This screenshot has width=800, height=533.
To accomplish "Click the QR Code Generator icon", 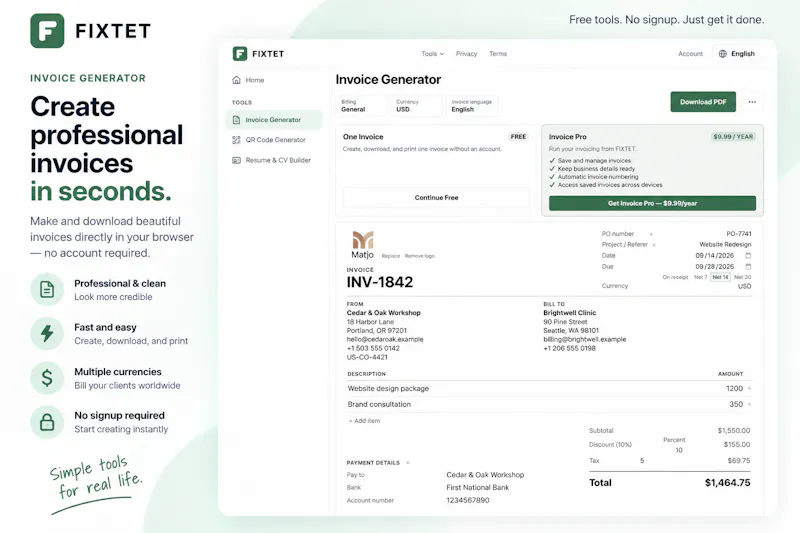I will coord(236,140).
